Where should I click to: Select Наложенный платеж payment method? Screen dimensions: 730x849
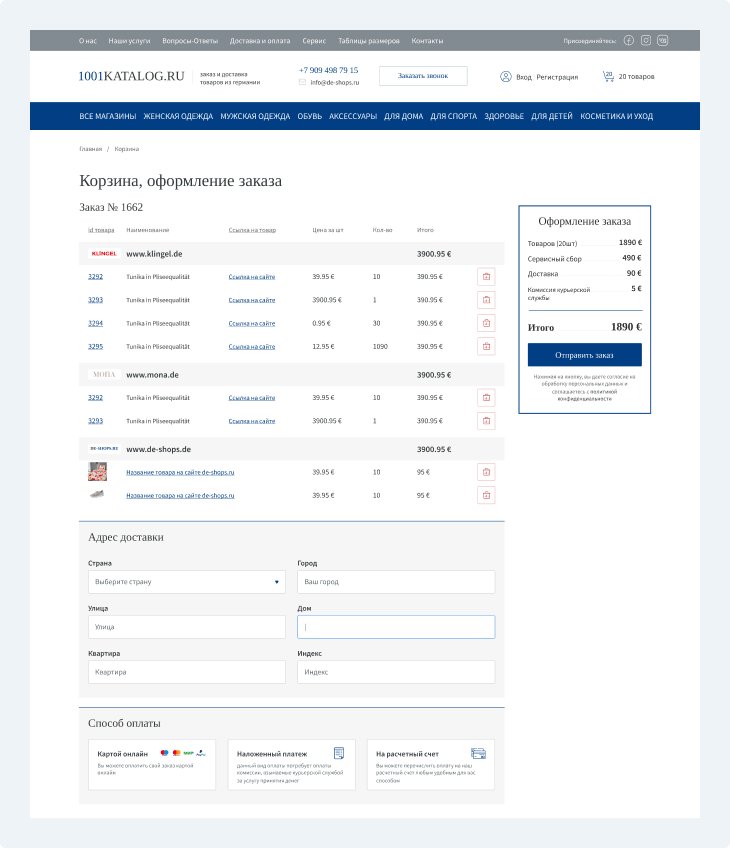(291, 765)
